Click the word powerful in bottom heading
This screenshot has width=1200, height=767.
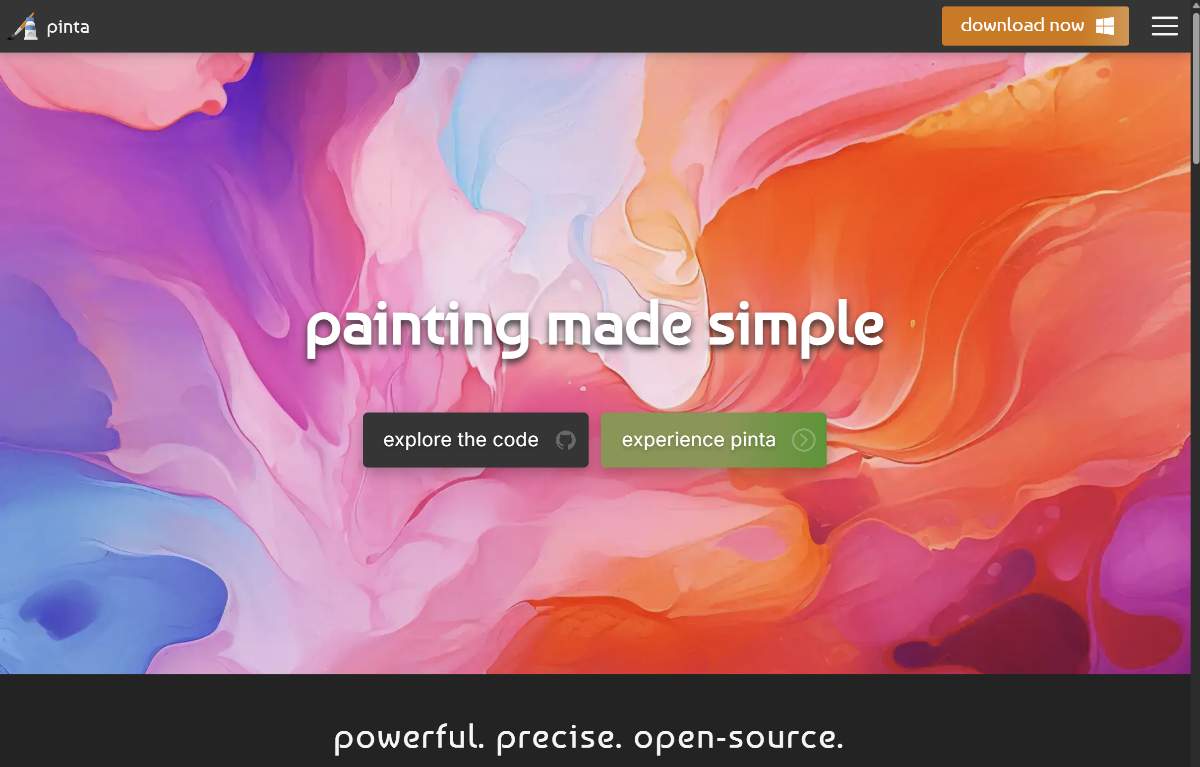tap(409, 738)
